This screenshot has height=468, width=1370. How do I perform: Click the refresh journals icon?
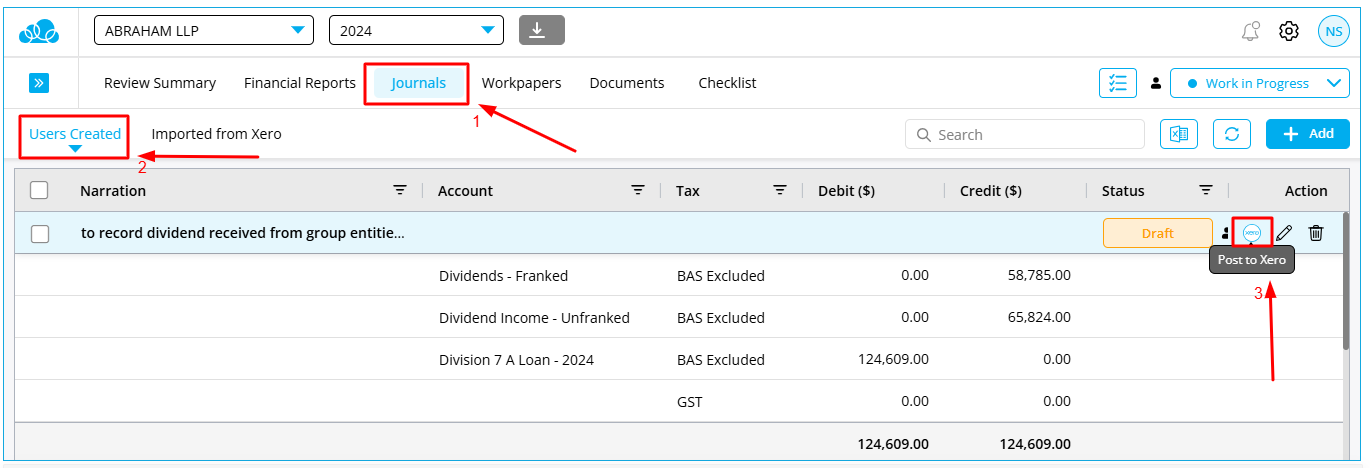pyautogui.click(x=1232, y=134)
